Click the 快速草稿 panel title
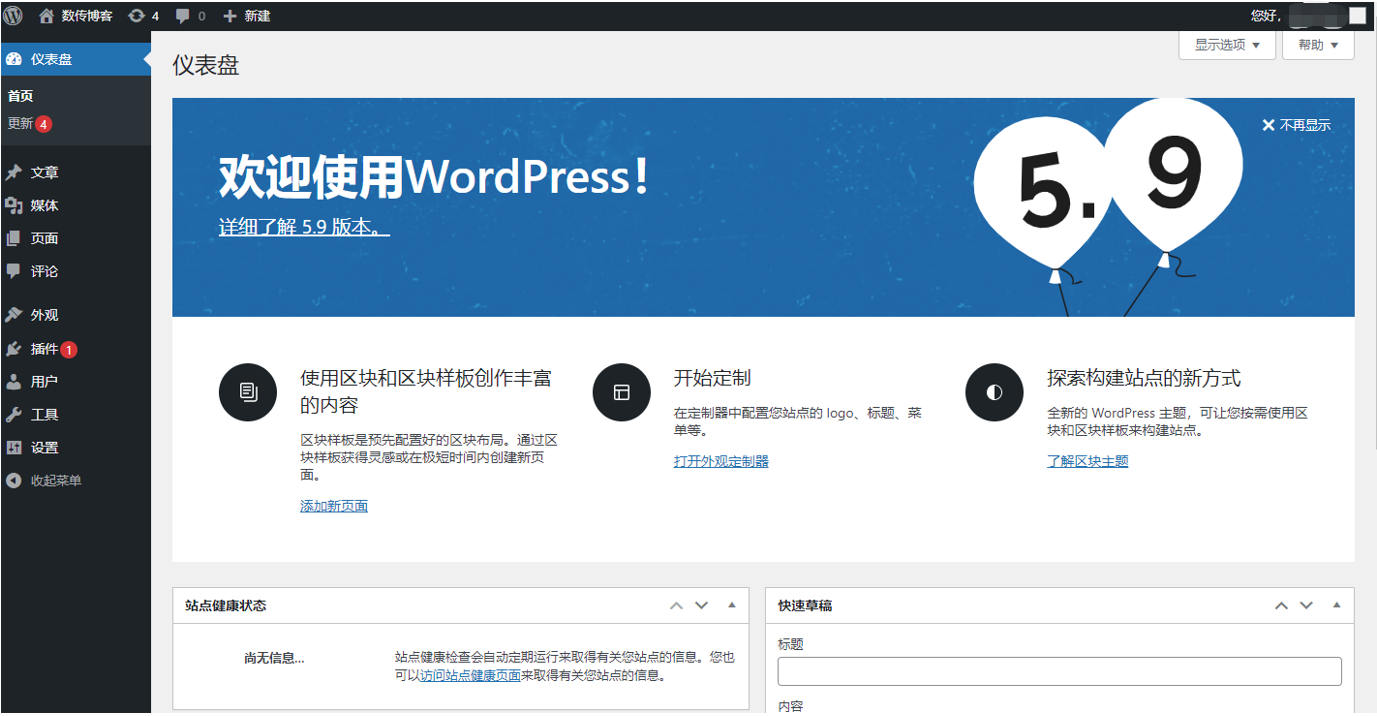The image size is (1377, 716). [805, 606]
